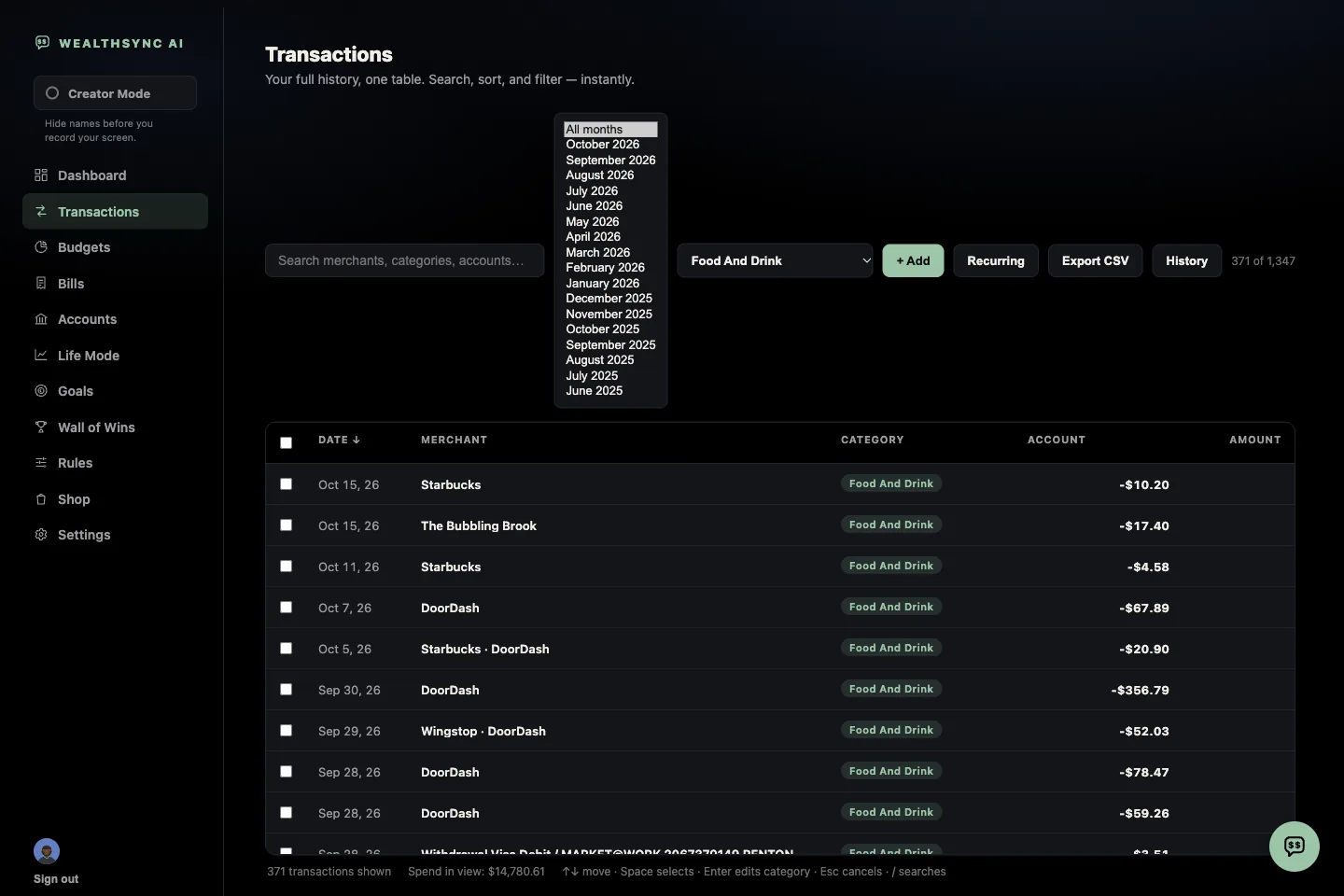Check the select-all checkbox in table header
1344x896 pixels.
(x=287, y=443)
